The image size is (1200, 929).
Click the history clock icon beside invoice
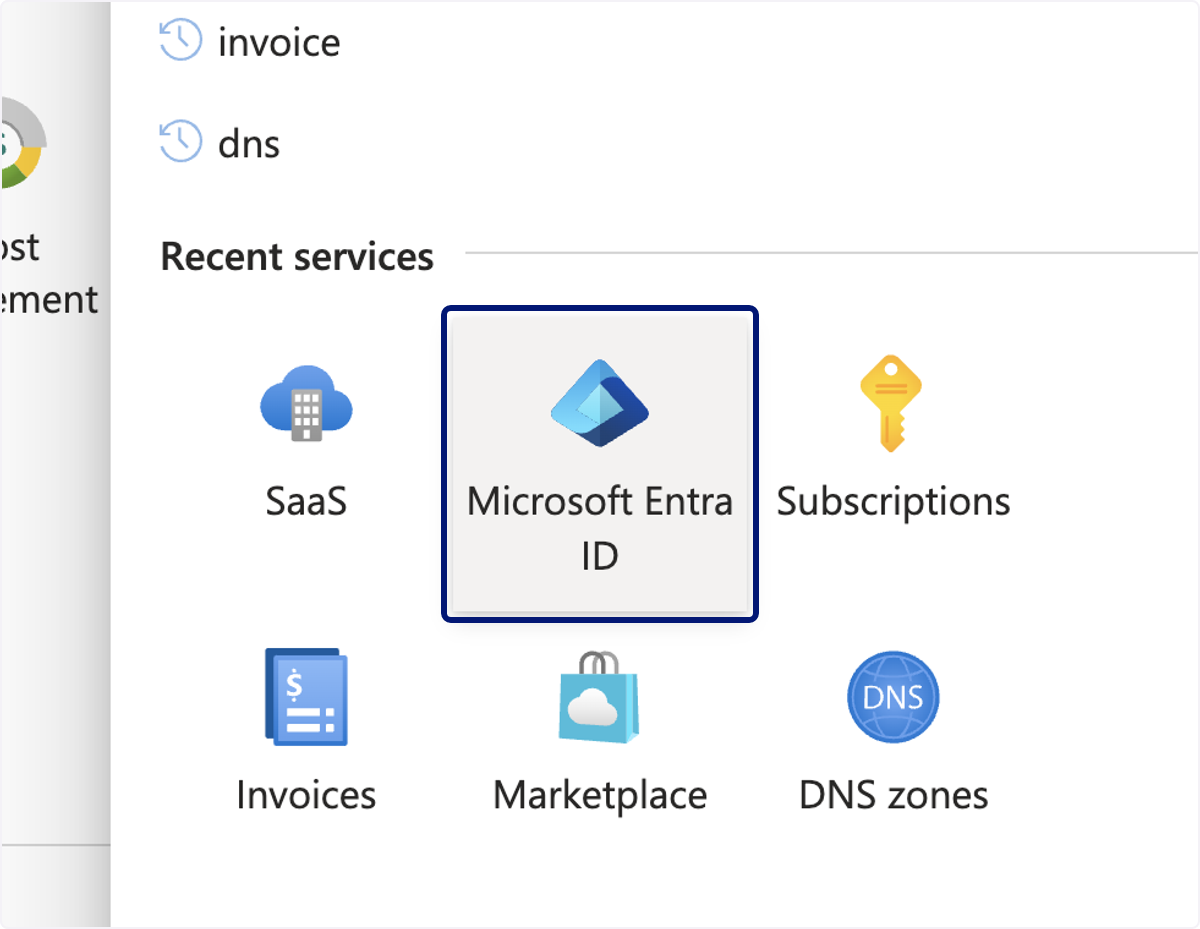181,41
